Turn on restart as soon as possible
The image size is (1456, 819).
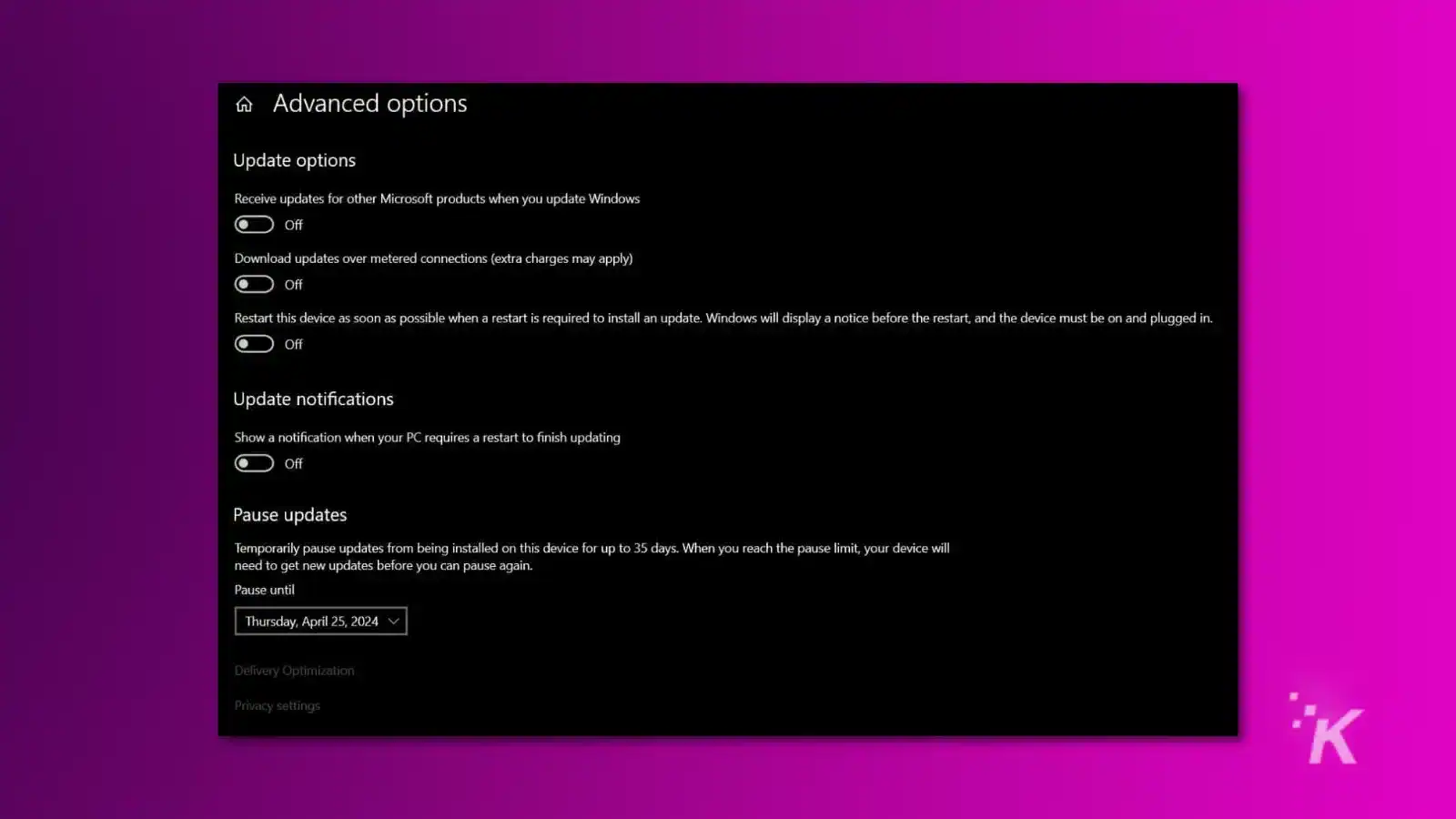tap(254, 344)
